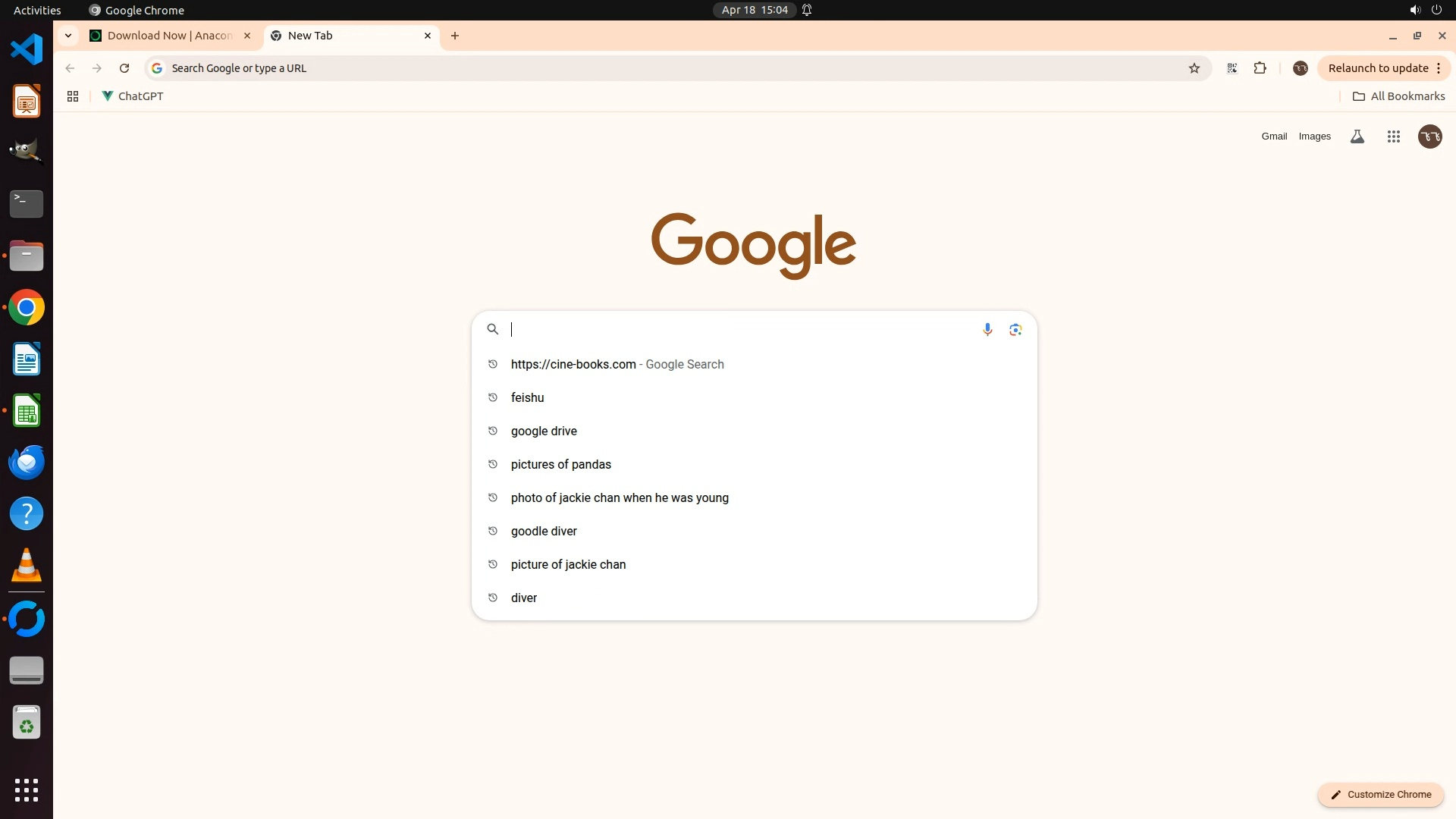Expand the tab search dropdown arrow
Screen dimensions: 1456x819
coord(68,36)
